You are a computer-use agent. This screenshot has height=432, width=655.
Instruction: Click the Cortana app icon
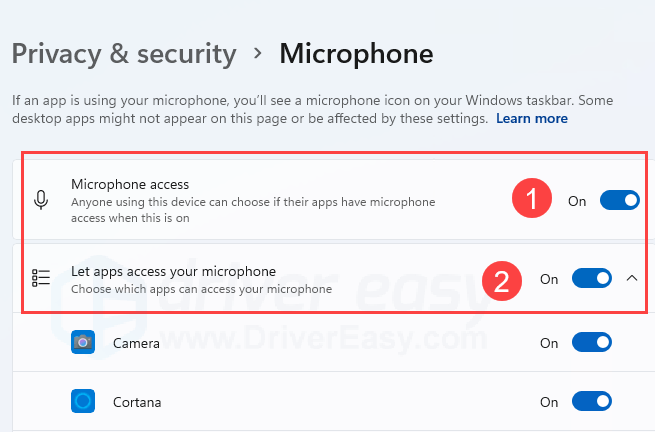pyautogui.click(x=83, y=401)
